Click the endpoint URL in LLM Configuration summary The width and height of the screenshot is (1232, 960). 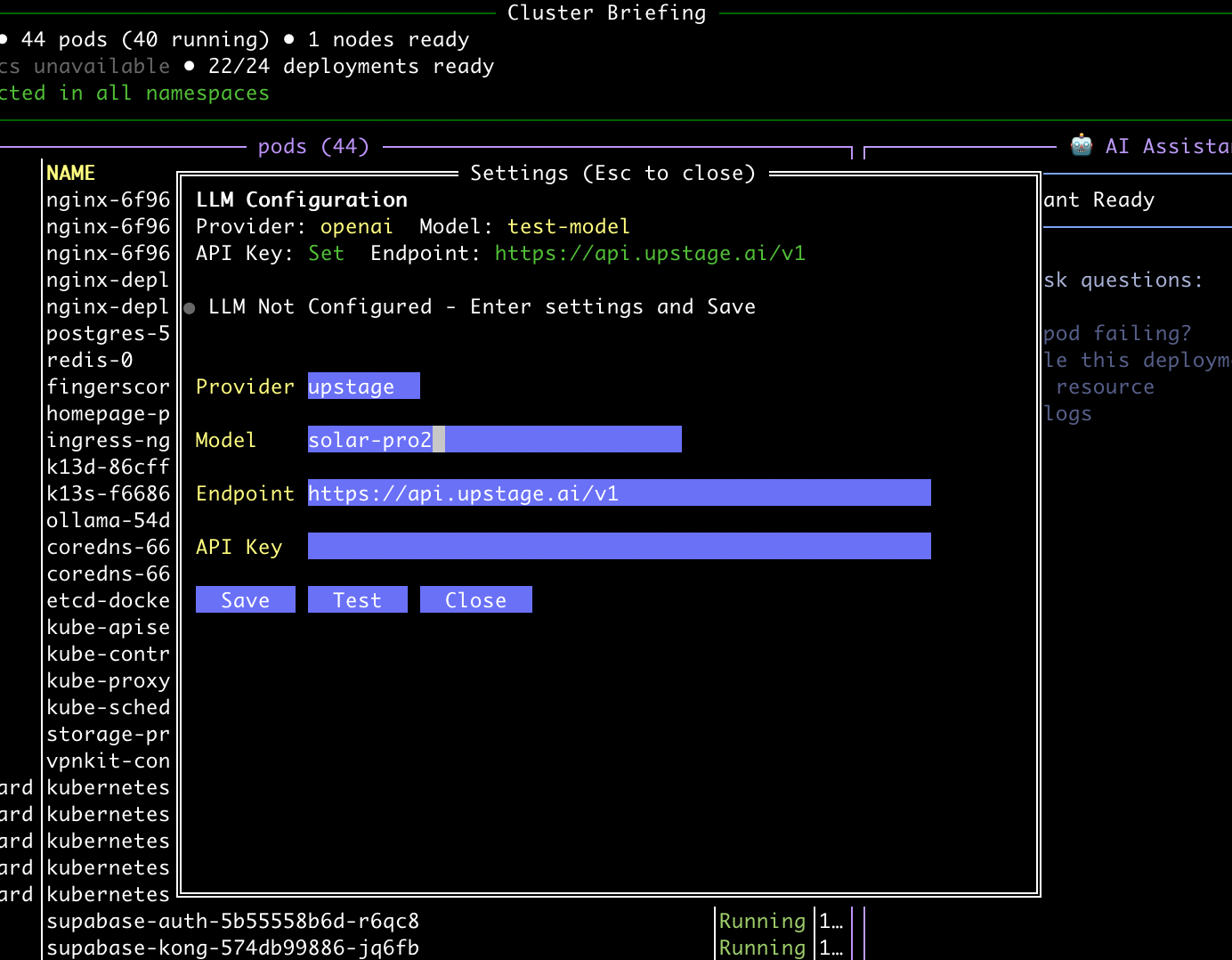click(650, 253)
